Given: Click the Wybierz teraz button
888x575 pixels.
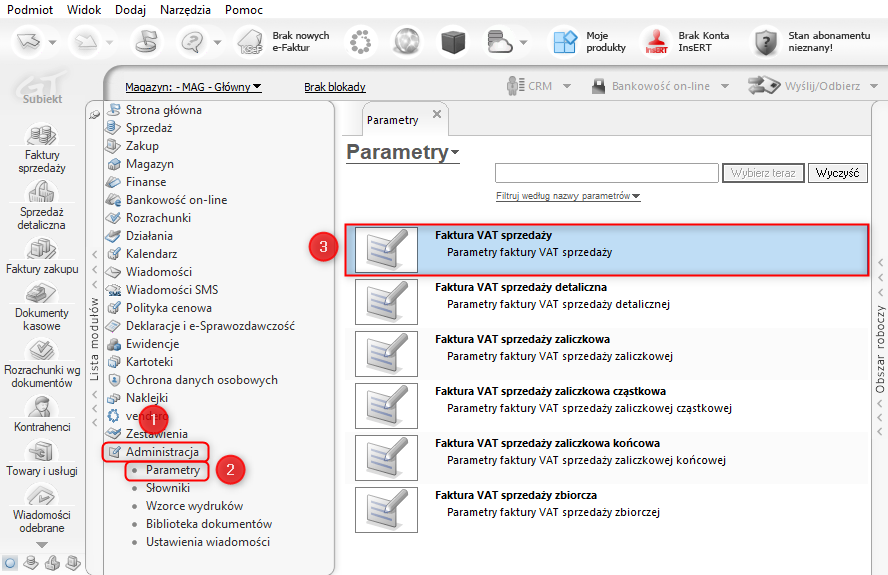Looking at the screenshot, I should pyautogui.click(x=763, y=173).
